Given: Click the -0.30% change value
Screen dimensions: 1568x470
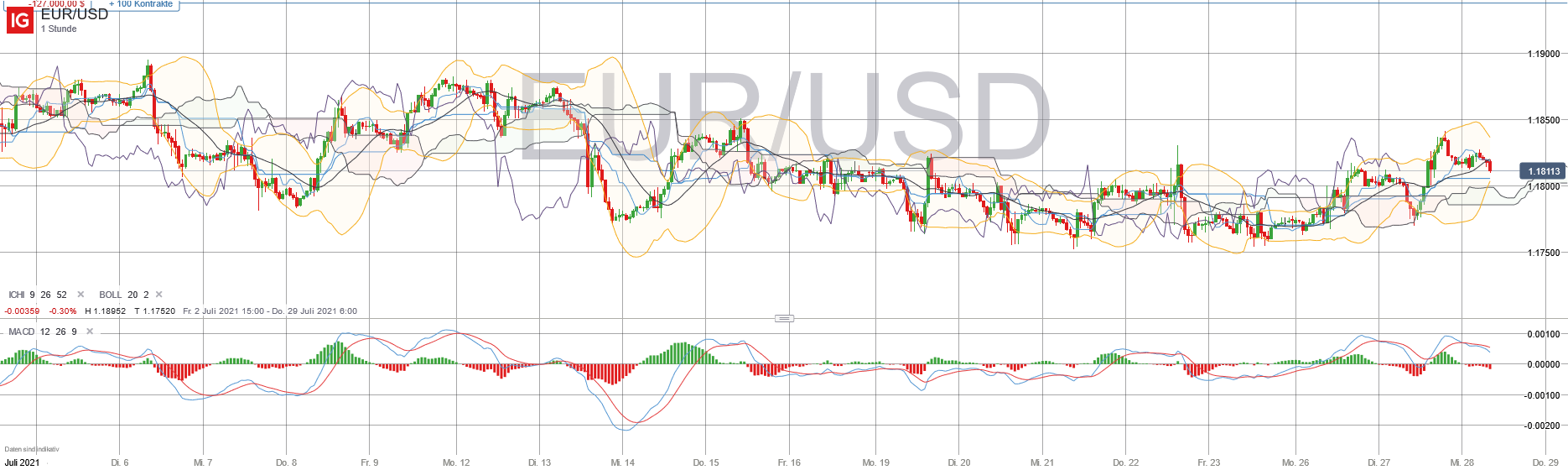Looking at the screenshot, I should point(63,311).
